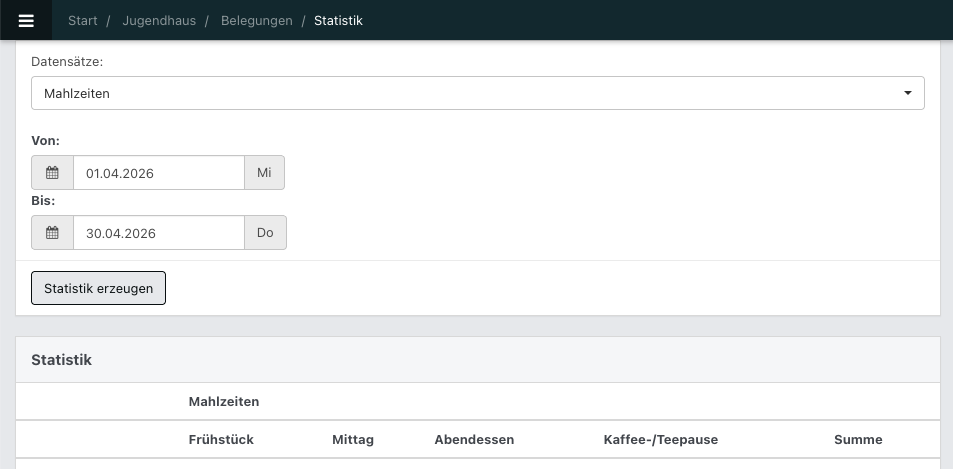Click the Frühstück column header
The width and height of the screenshot is (953, 469).
click(x=221, y=439)
